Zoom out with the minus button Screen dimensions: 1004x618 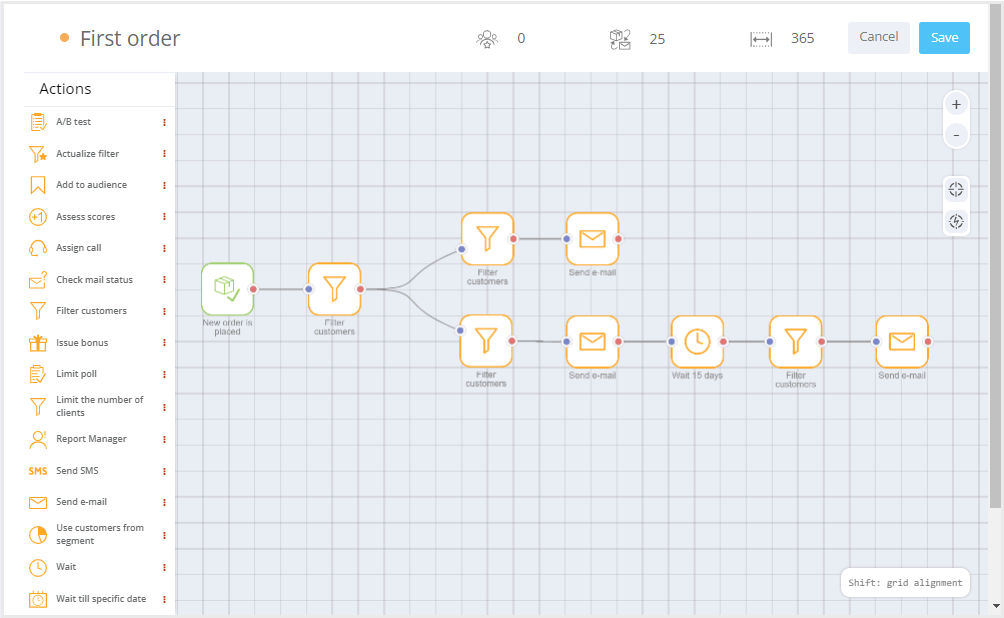[956, 135]
